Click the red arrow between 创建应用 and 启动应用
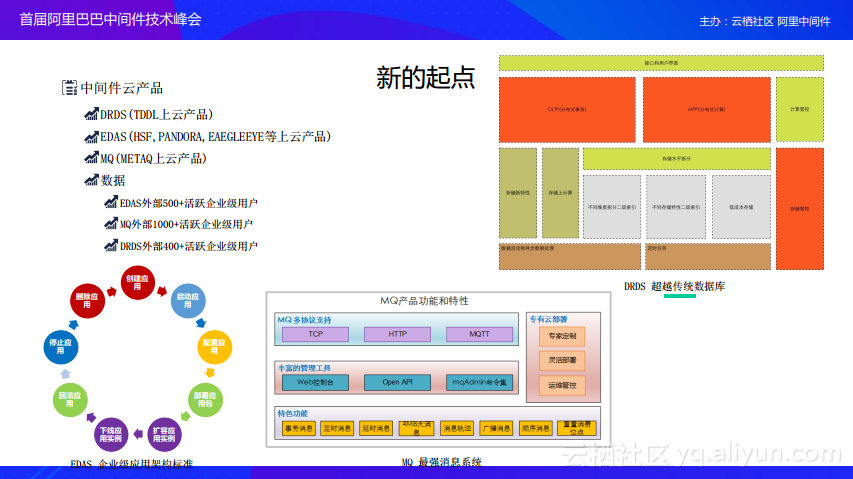Viewport: 853px width, 479px height. click(162, 291)
